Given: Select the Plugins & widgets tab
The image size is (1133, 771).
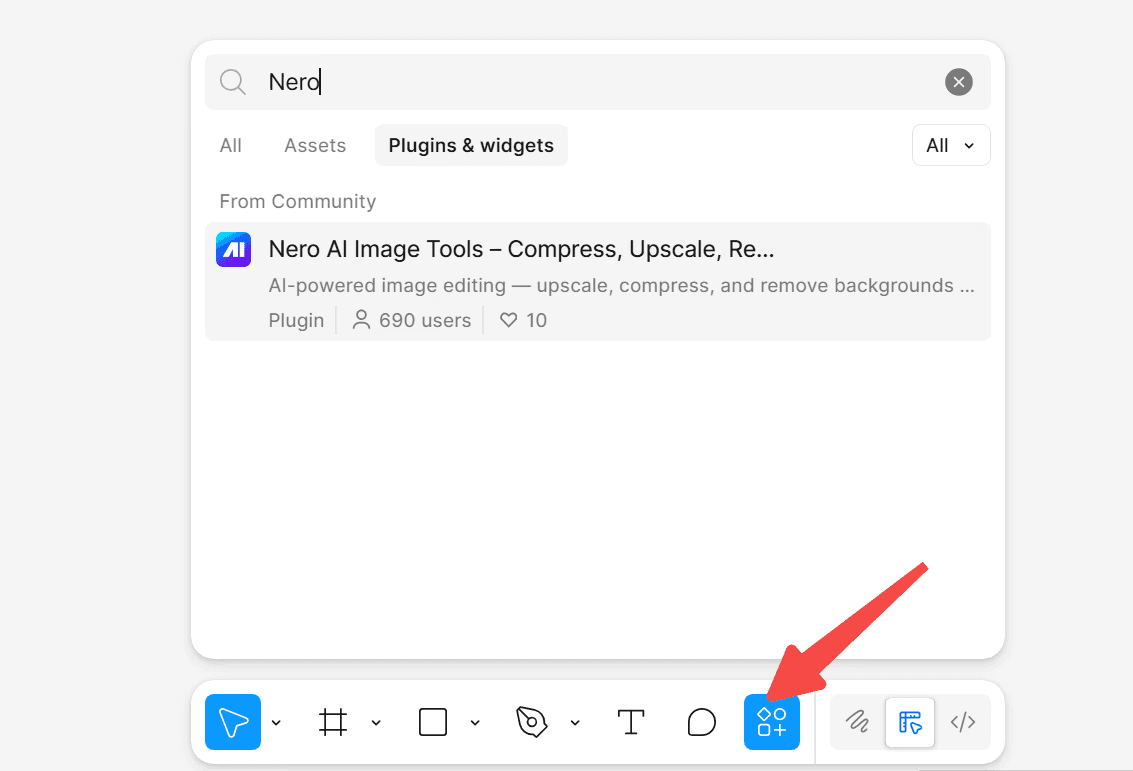Looking at the screenshot, I should pos(471,145).
